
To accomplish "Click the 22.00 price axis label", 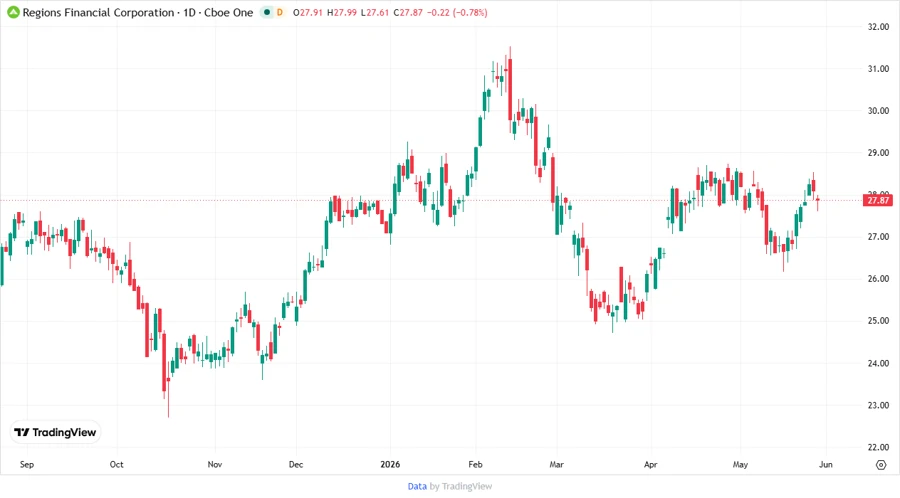I will [x=878, y=447].
